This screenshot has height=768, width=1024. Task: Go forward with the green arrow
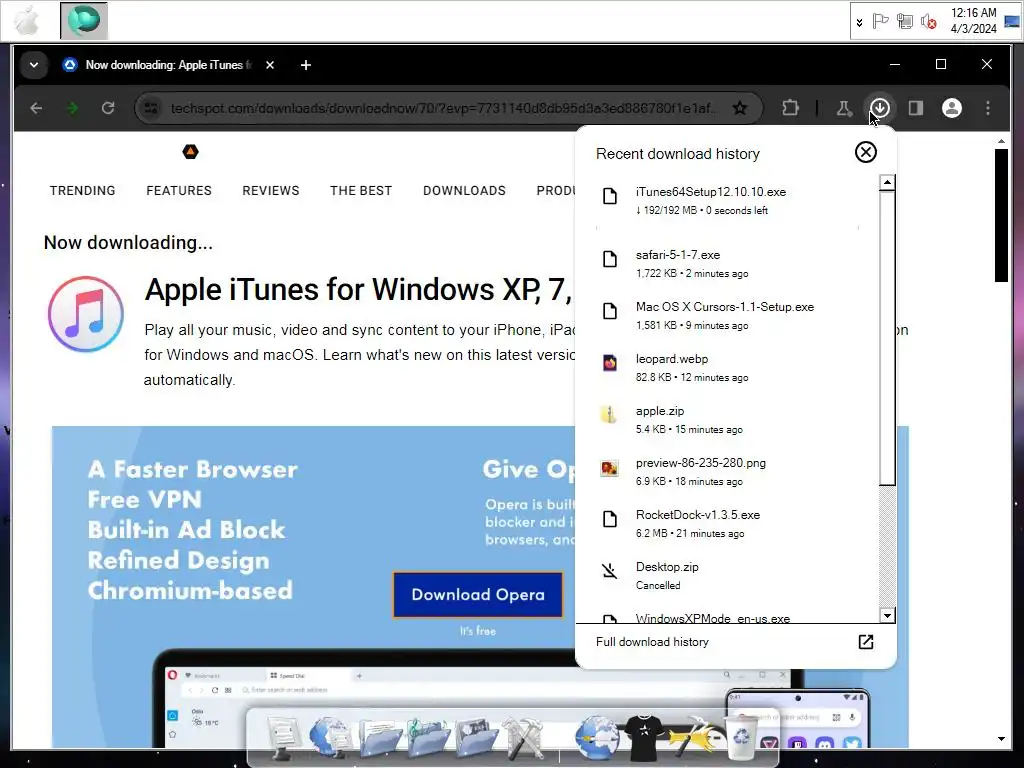pos(72,108)
